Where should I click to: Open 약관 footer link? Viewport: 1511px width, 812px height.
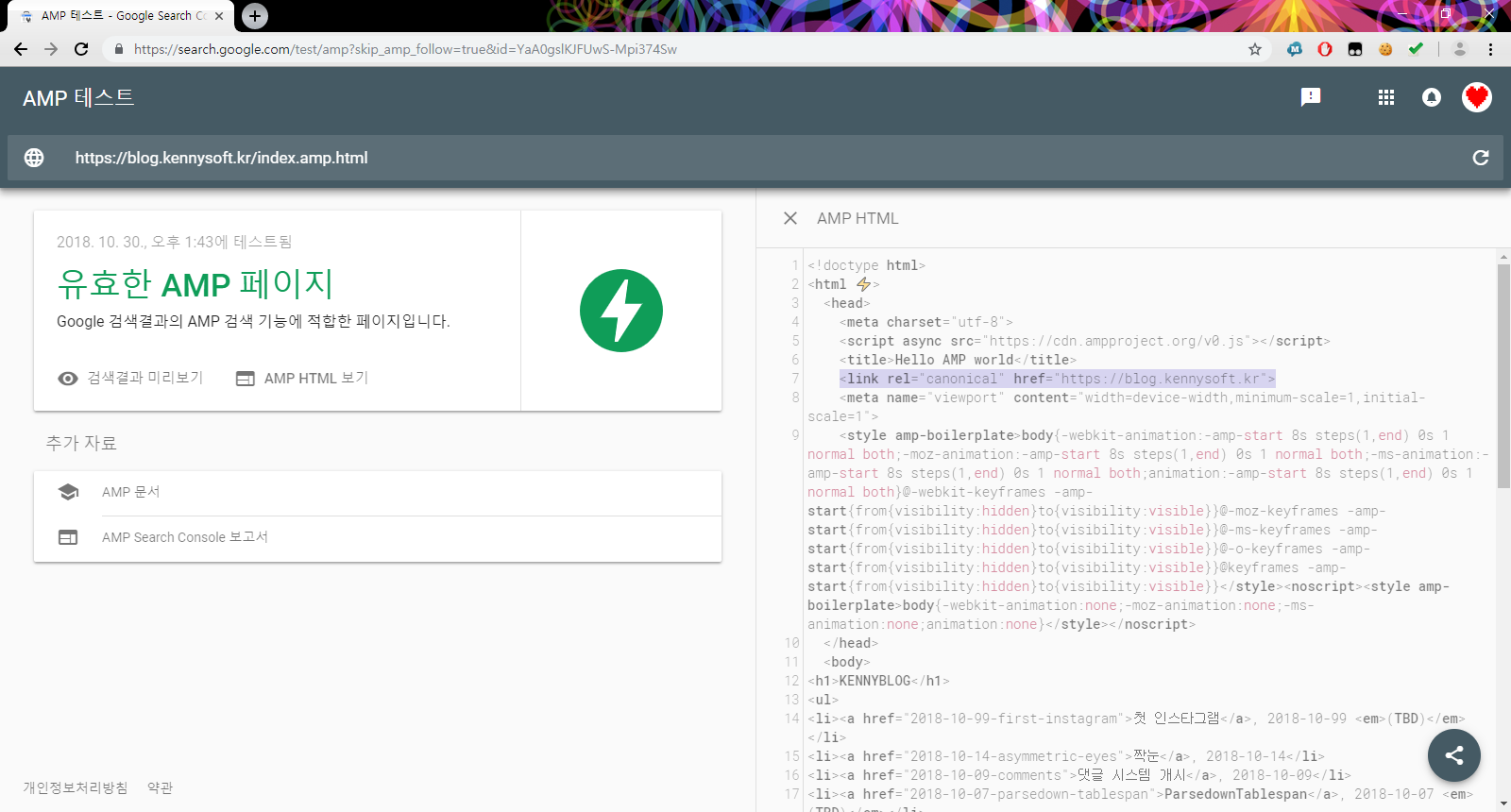[161, 787]
